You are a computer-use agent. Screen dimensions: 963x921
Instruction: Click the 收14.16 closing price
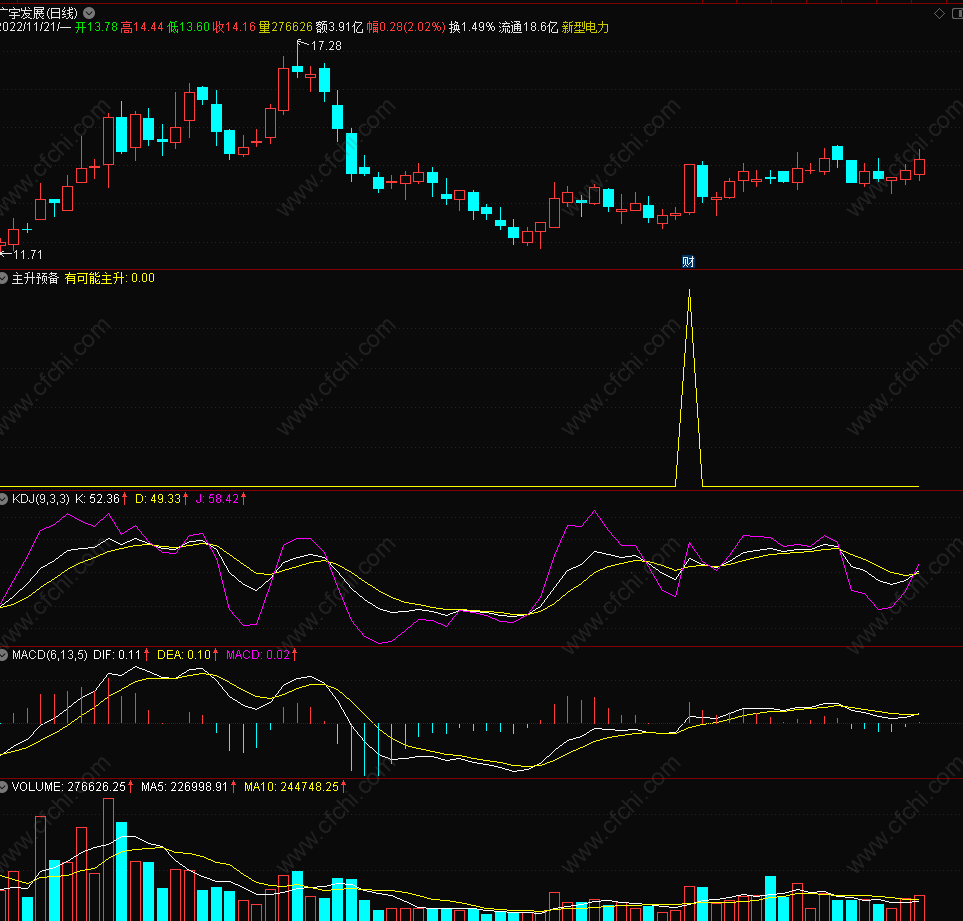tap(234, 27)
